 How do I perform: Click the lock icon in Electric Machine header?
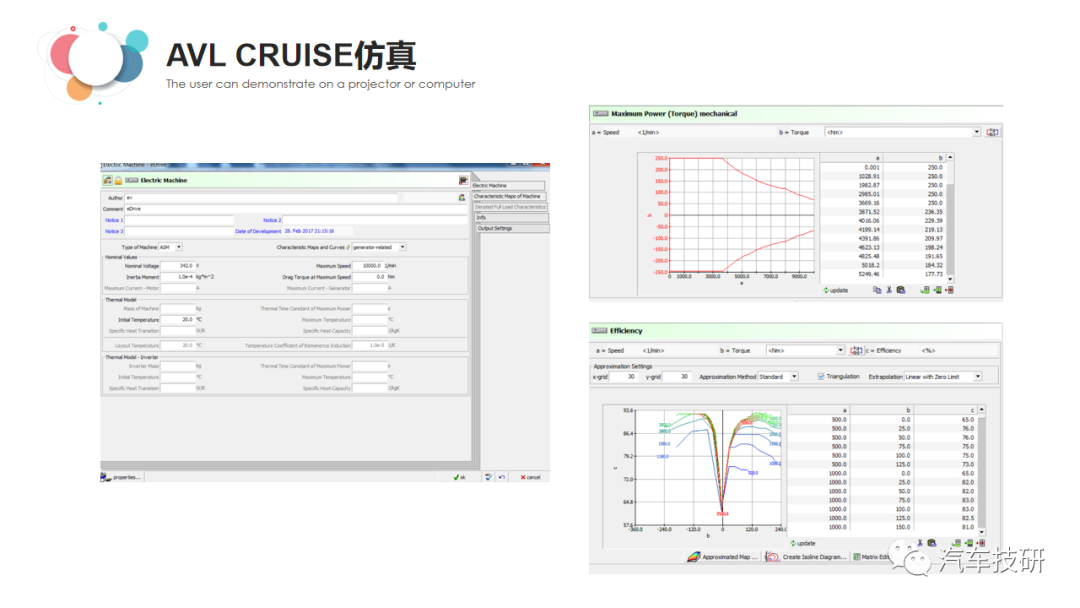click(x=118, y=180)
